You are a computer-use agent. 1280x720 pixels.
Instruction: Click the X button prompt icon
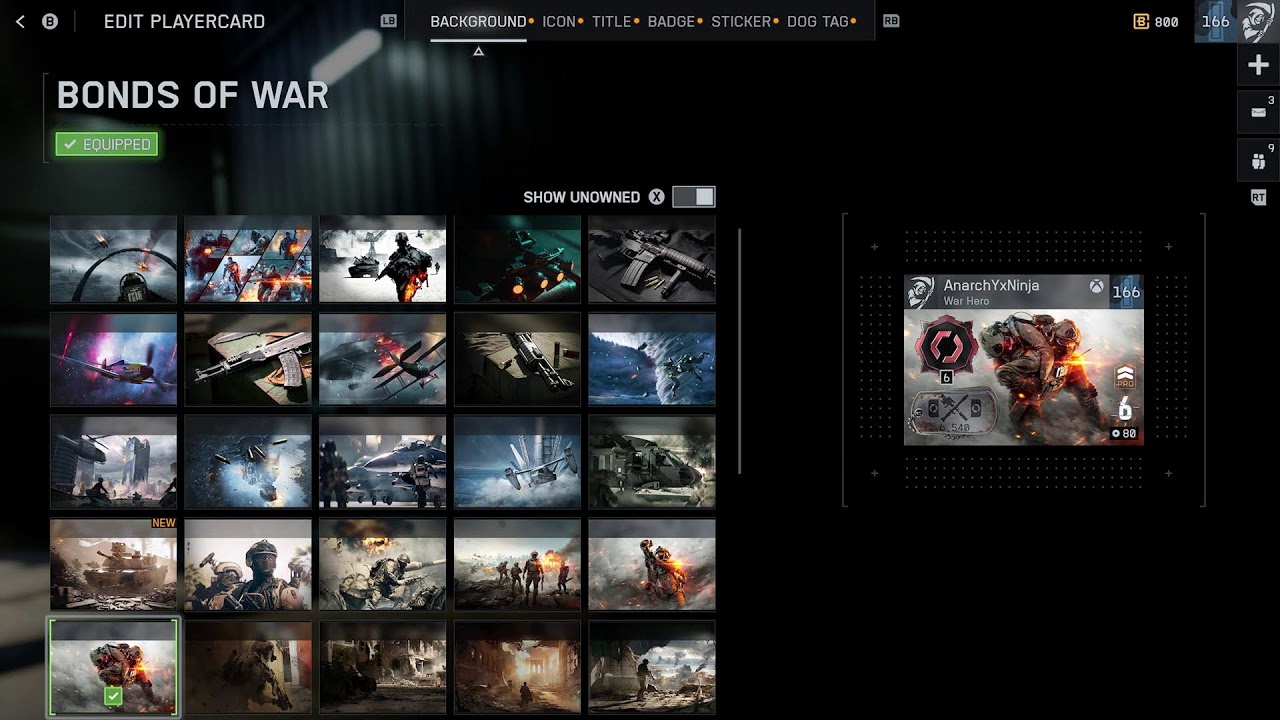click(656, 197)
